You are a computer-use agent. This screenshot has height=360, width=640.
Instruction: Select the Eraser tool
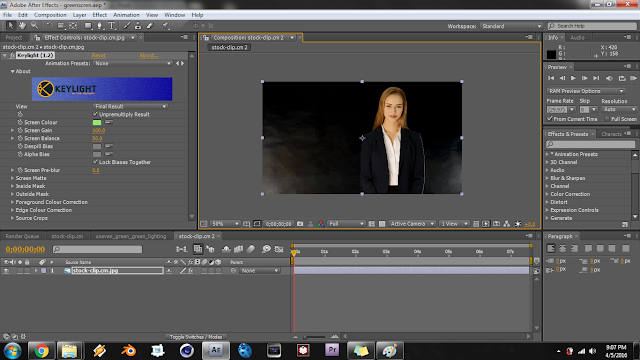click(150, 26)
